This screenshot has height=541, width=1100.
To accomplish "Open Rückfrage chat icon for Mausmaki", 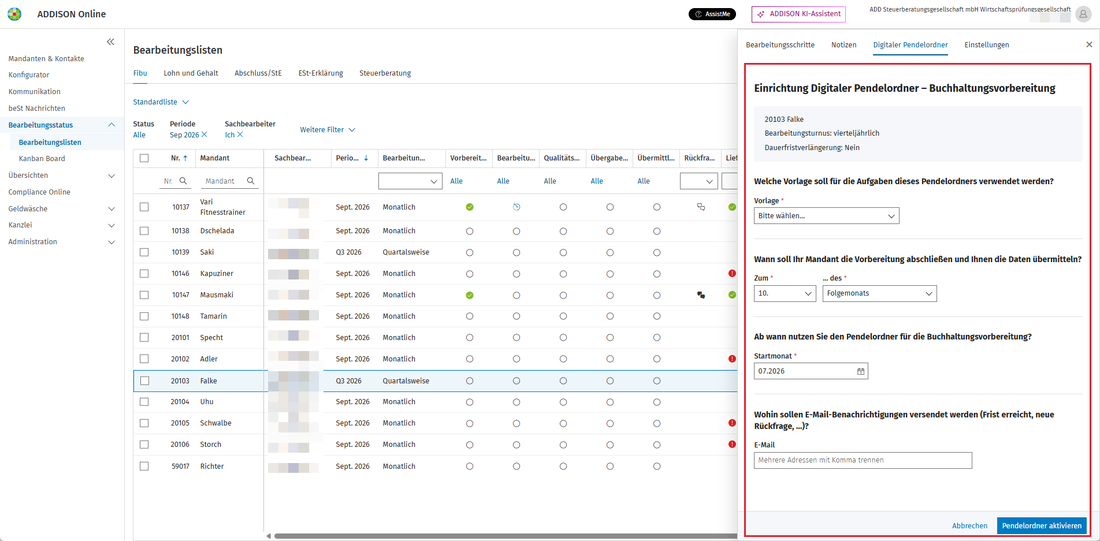I will point(700,295).
